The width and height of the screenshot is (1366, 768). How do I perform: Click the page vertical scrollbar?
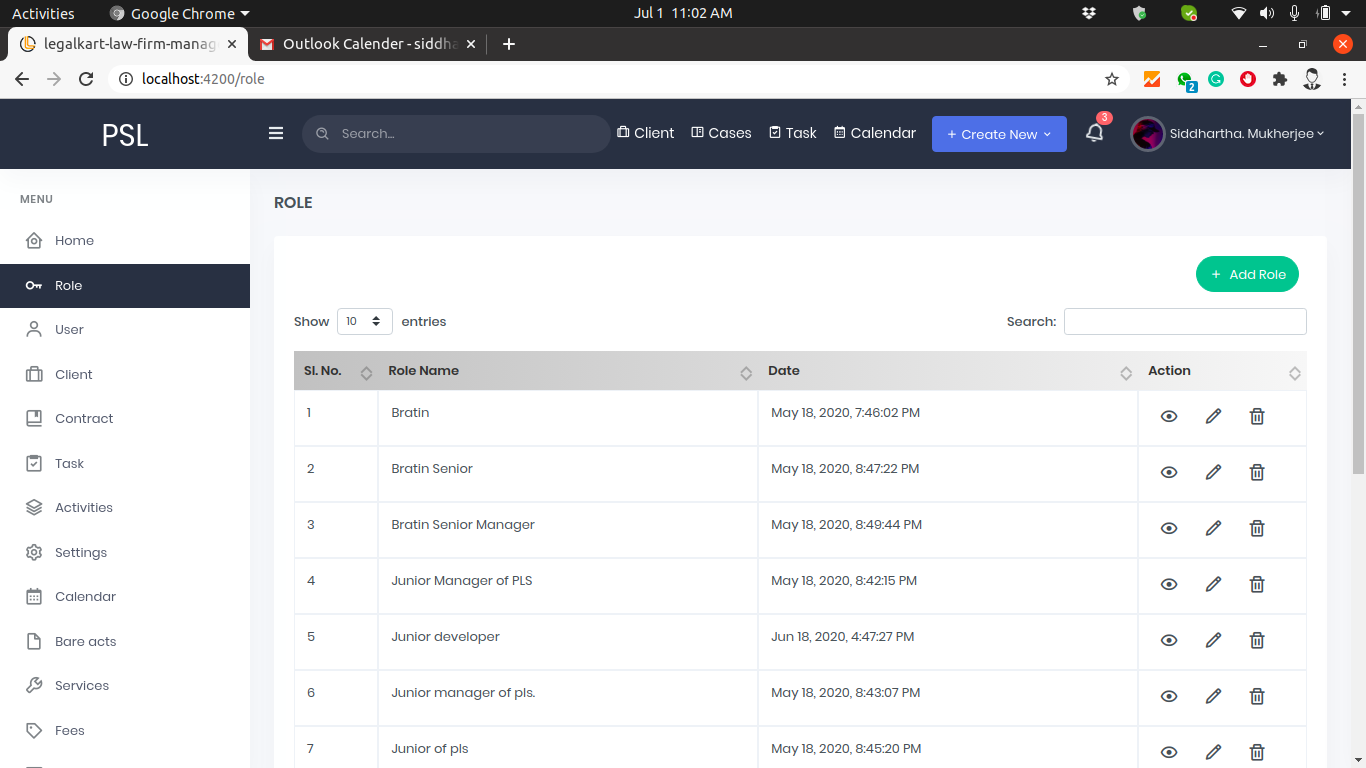(1358, 300)
